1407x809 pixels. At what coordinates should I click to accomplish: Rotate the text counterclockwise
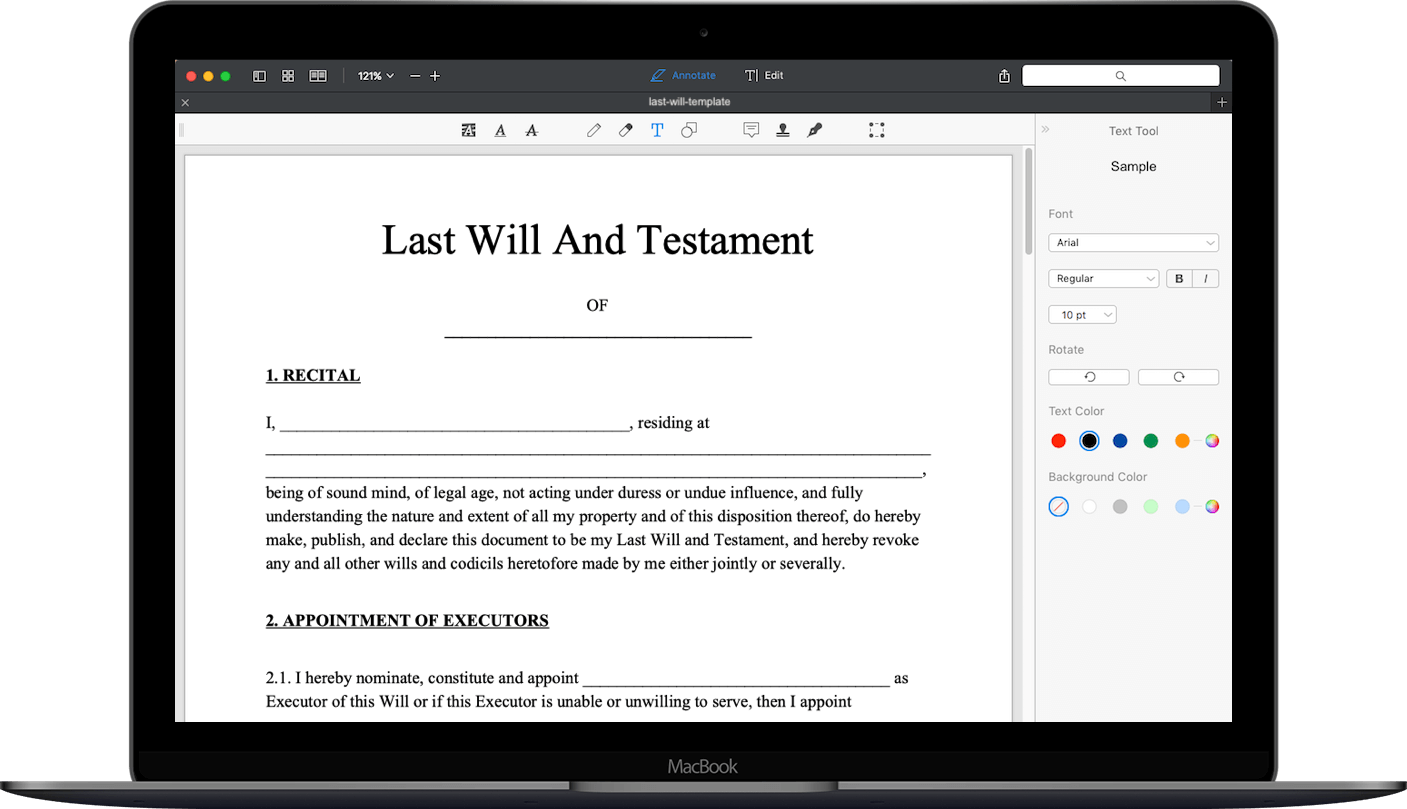point(1088,377)
